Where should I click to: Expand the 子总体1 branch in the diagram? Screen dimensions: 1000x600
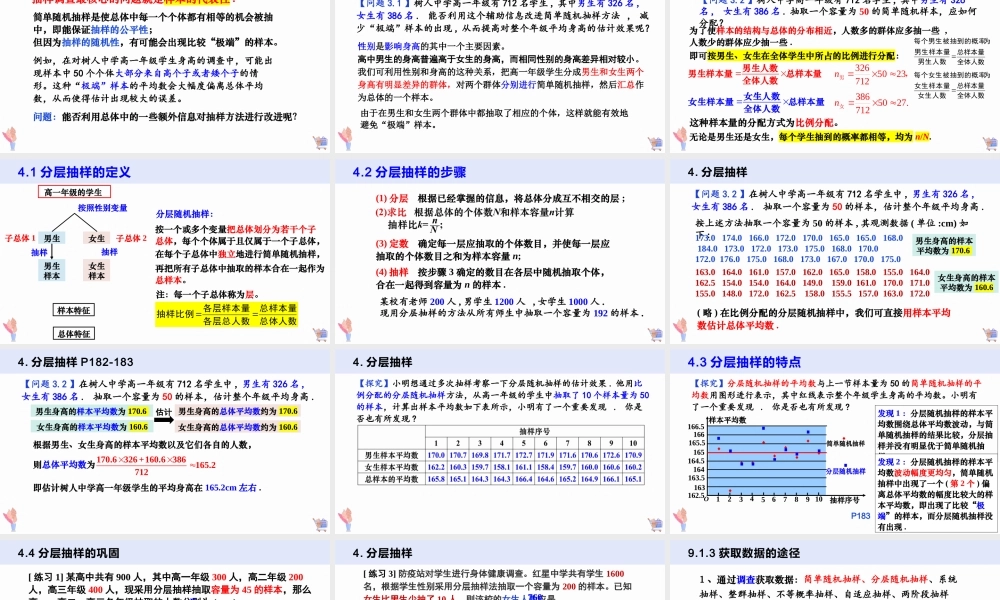(x=18, y=238)
